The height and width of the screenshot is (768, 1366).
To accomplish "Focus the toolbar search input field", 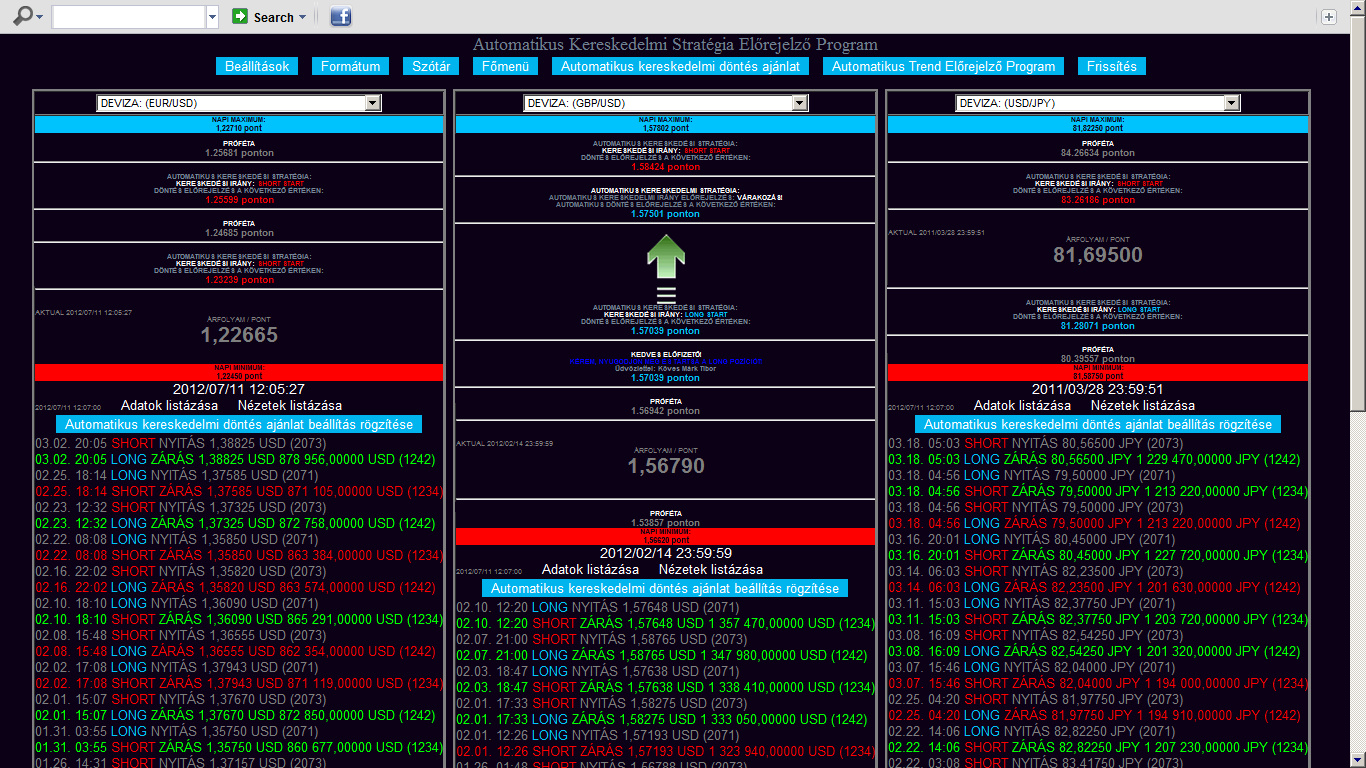I will pos(129,17).
